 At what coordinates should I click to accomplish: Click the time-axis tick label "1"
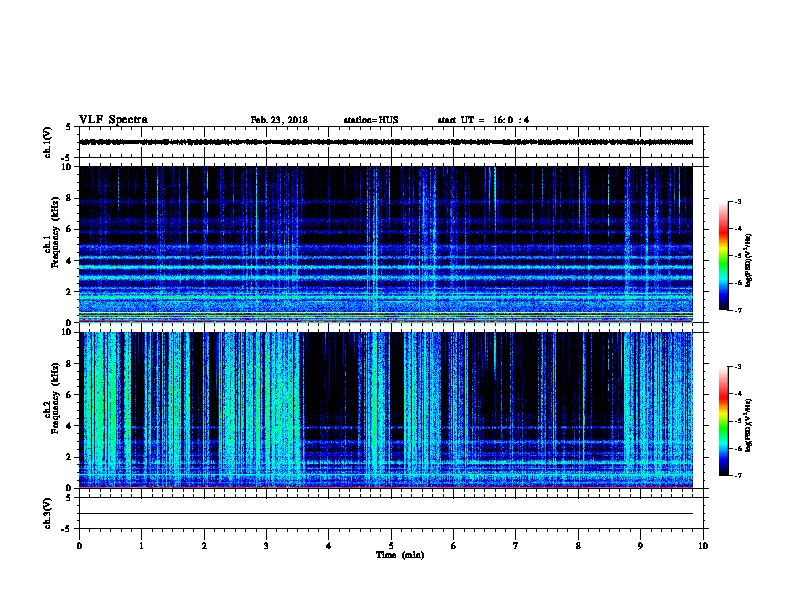[142, 546]
